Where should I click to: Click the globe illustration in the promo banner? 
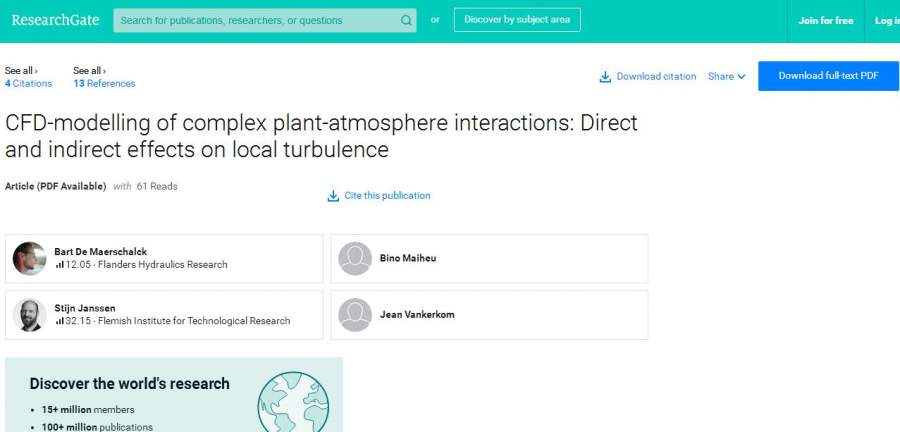(293, 400)
